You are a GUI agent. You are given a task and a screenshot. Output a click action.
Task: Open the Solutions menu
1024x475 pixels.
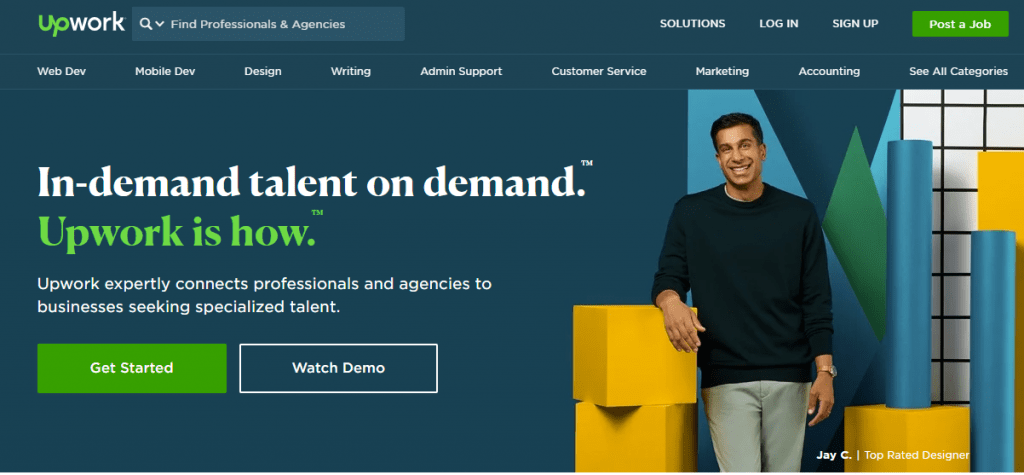pyautogui.click(x=692, y=24)
